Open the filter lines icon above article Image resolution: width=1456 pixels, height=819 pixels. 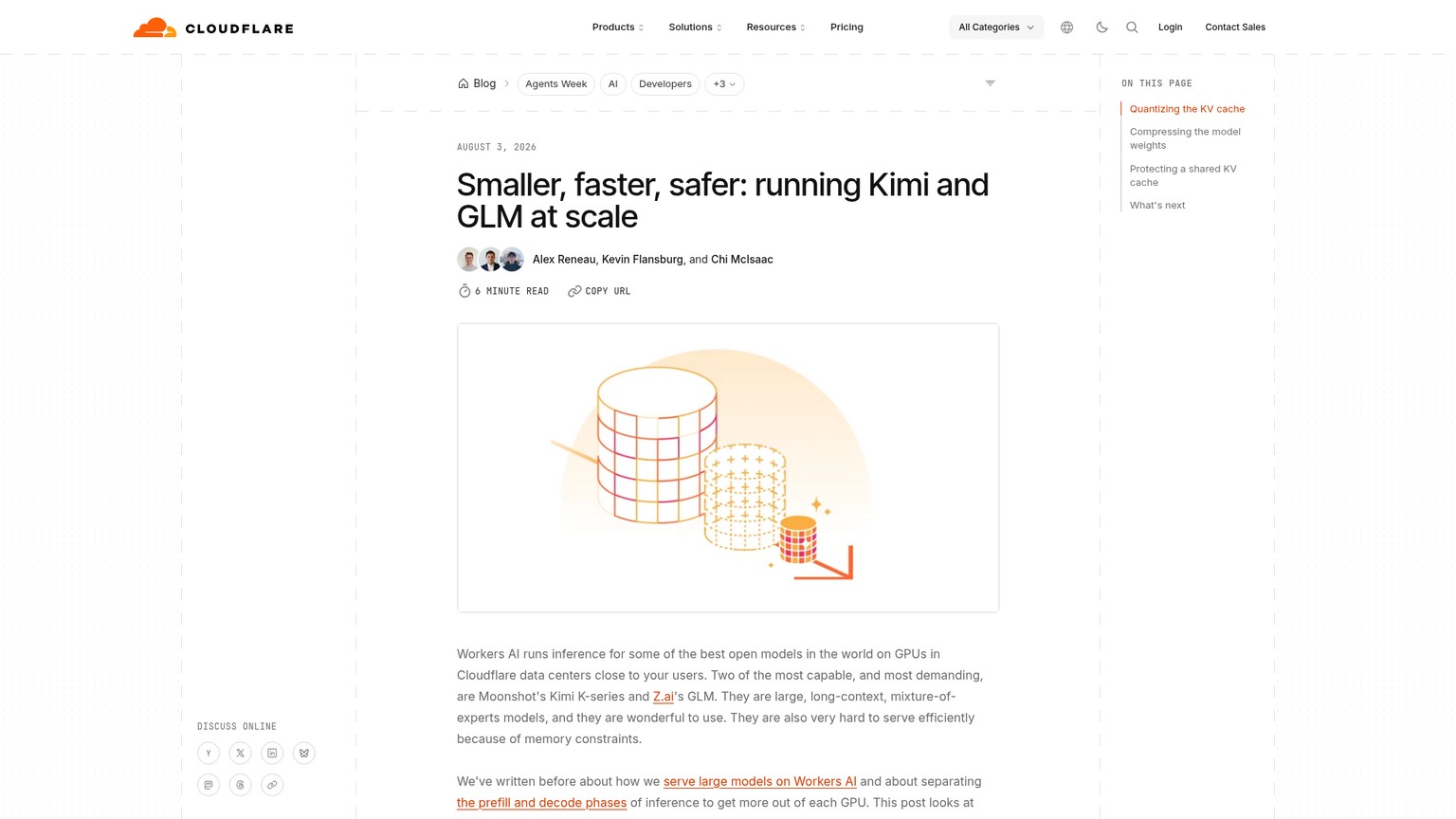[x=990, y=83]
